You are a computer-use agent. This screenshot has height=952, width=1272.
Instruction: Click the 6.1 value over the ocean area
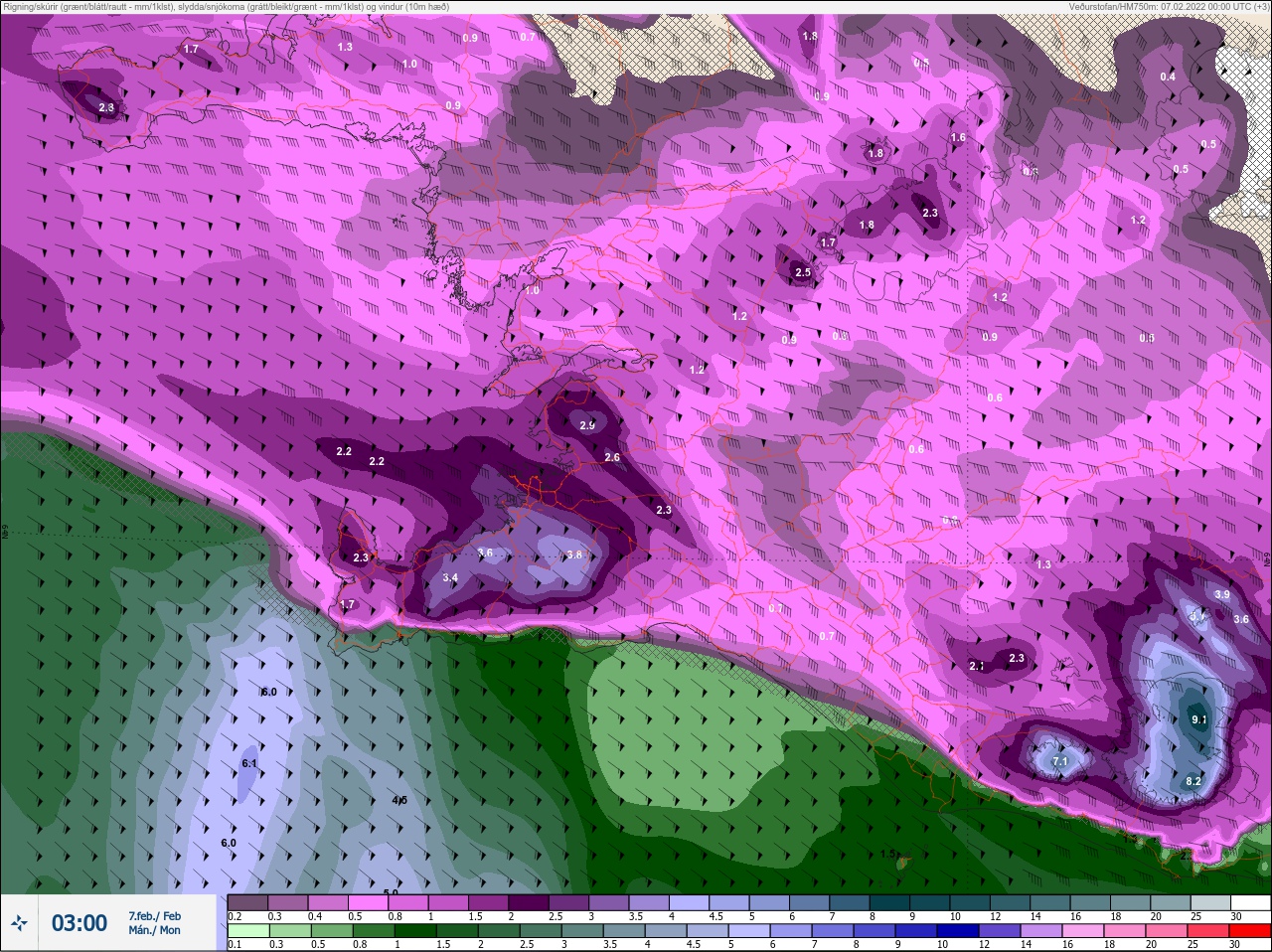[x=249, y=764]
